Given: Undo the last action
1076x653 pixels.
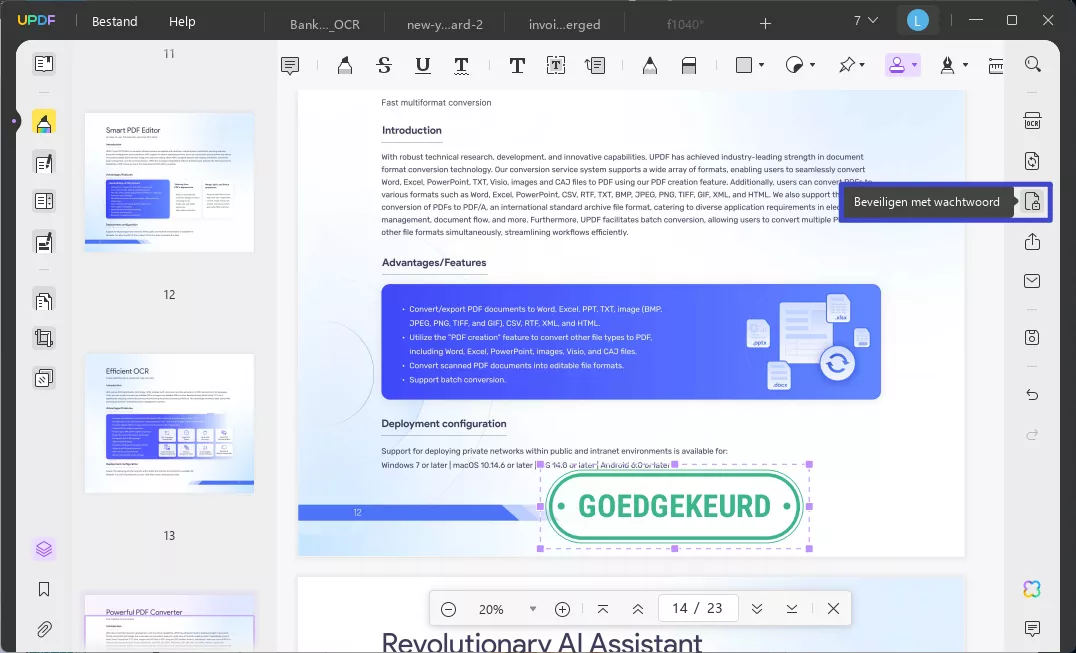Looking at the screenshot, I should pyautogui.click(x=1032, y=394).
